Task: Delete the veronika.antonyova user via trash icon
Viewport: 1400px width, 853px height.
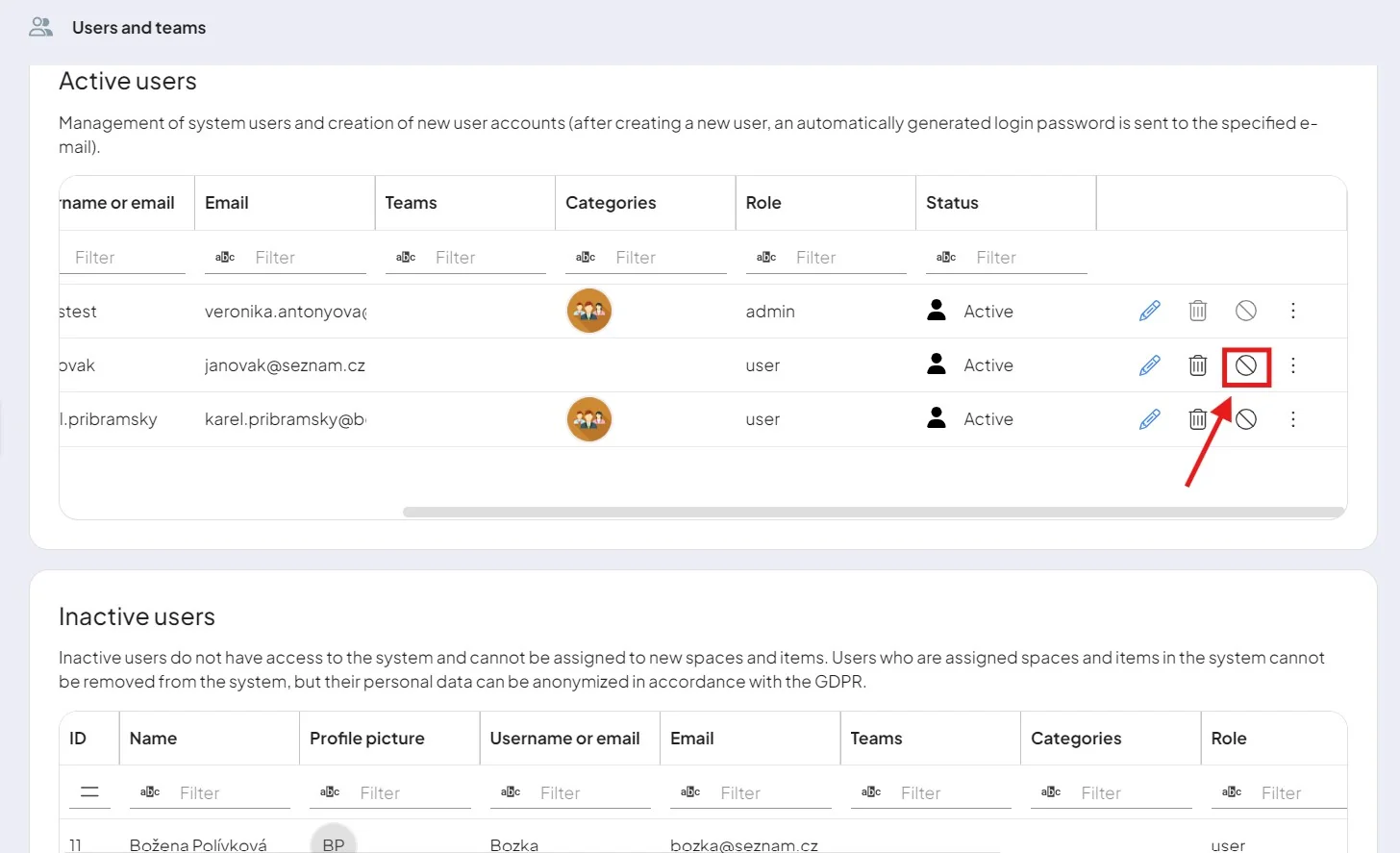Action: (x=1197, y=311)
